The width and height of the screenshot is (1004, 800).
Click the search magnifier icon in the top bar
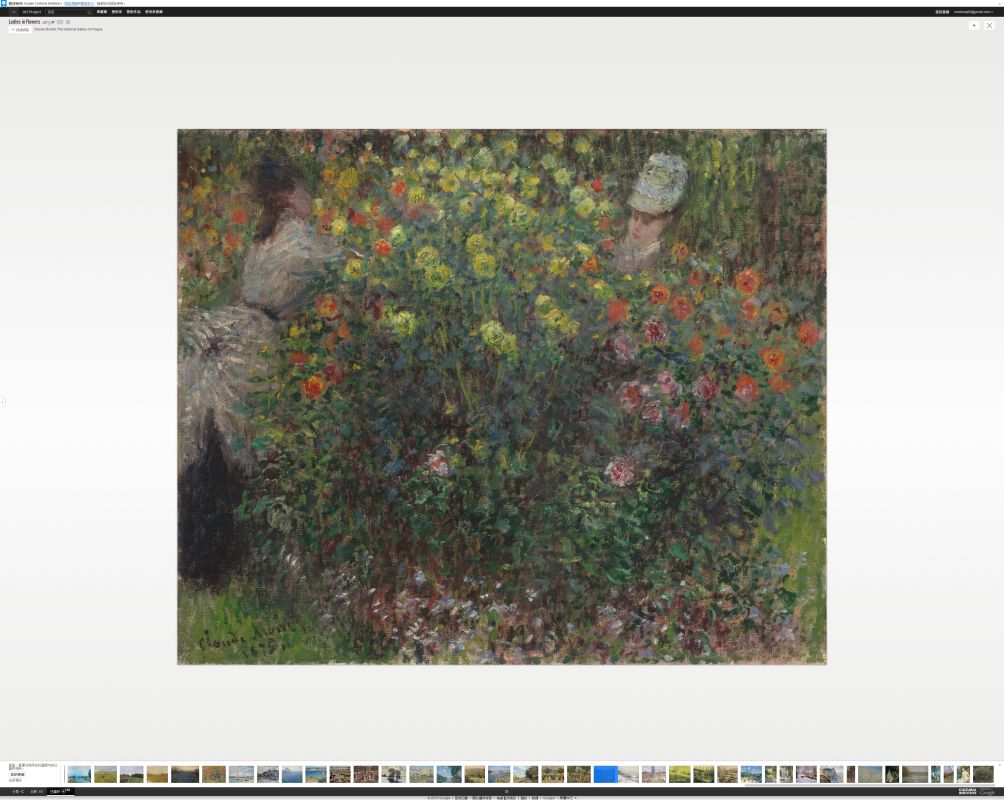[89, 12]
